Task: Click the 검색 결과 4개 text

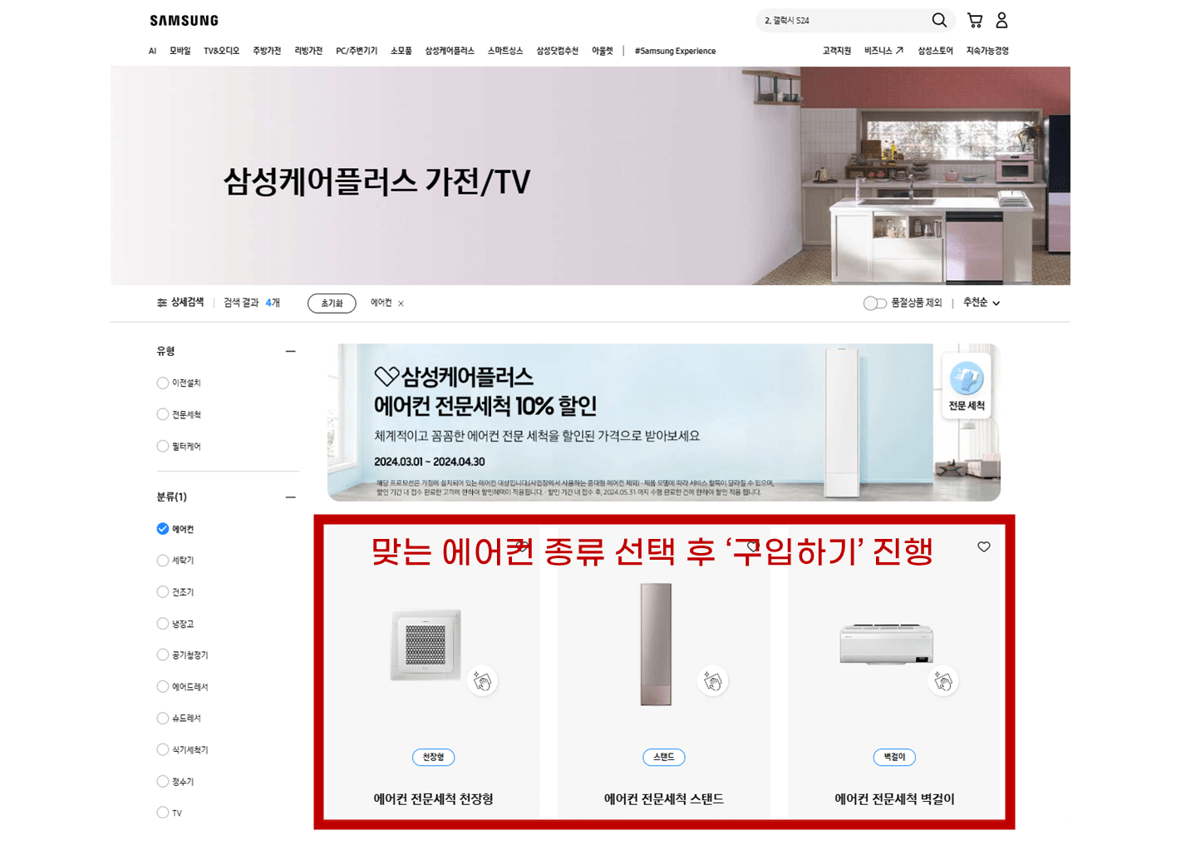Action: (252, 303)
